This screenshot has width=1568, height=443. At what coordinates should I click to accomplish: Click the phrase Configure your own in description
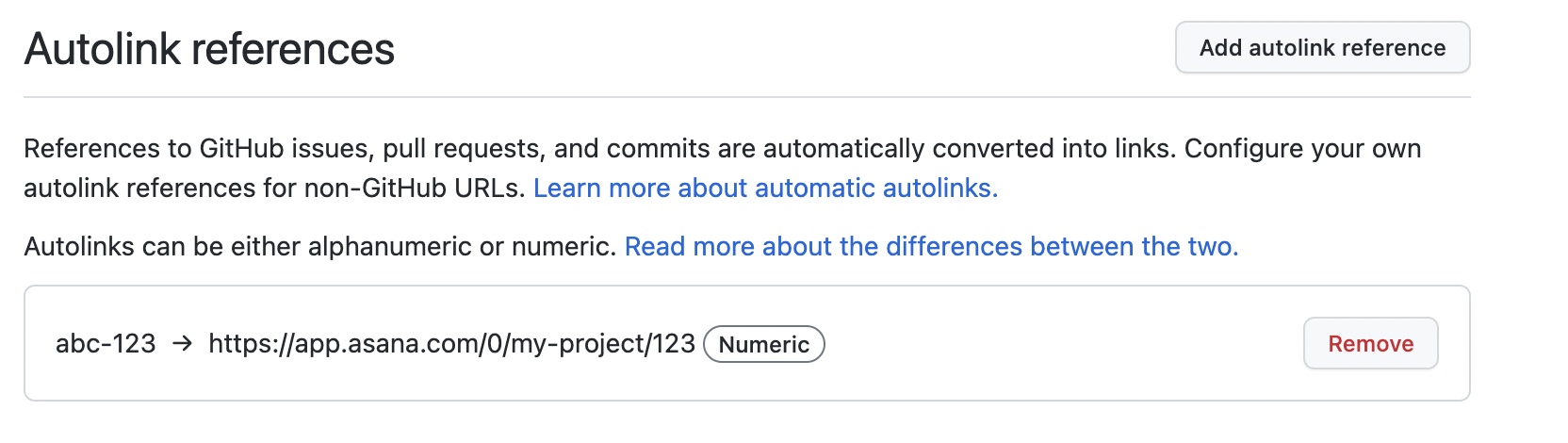click(1302, 149)
